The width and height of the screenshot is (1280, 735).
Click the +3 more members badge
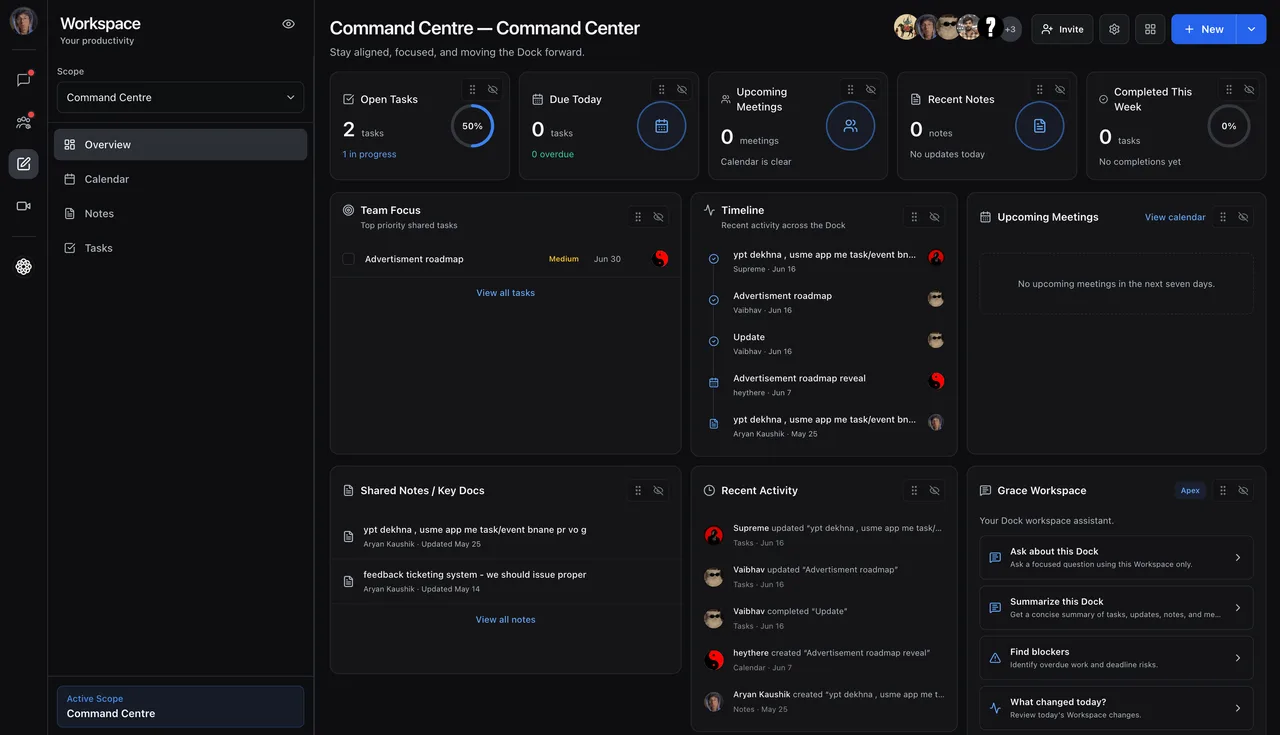(x=1010, y=29)
